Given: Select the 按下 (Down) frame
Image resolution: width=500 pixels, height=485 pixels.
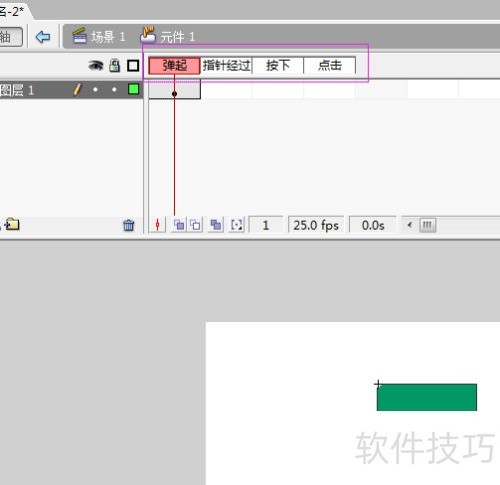Looking at the screenshot, I should (x=278, y=65).
